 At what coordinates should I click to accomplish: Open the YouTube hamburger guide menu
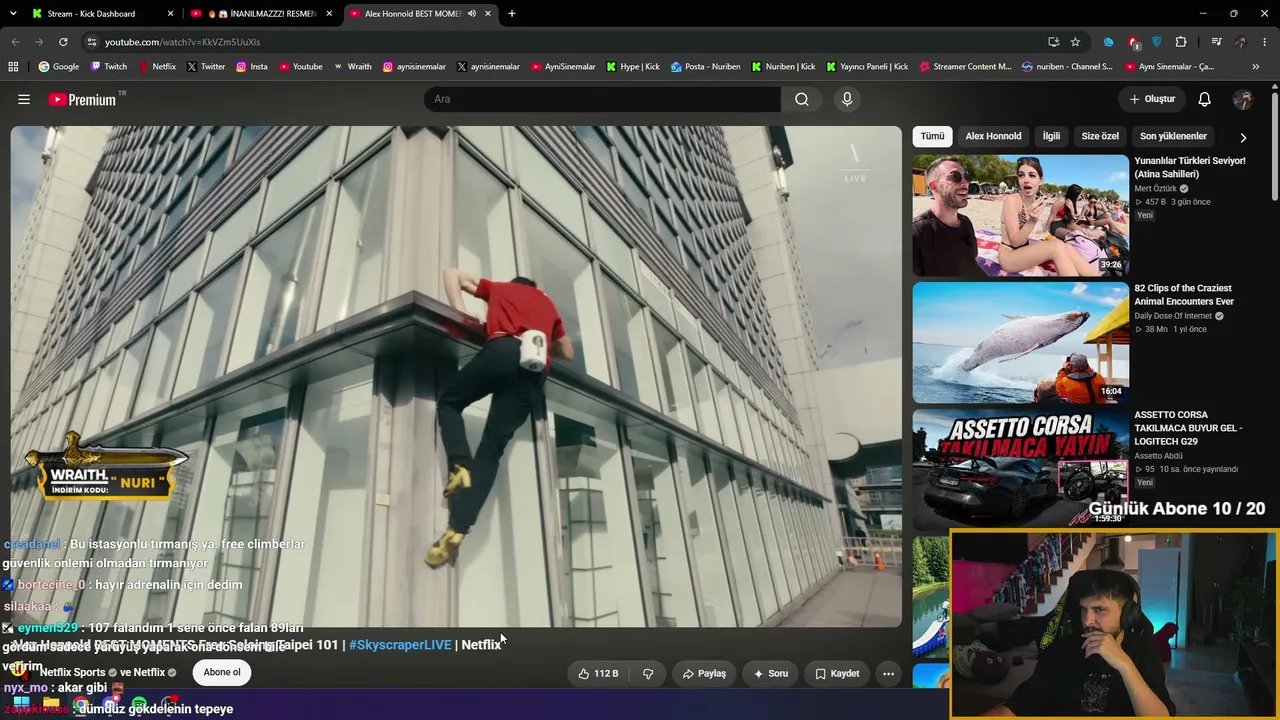tap(24, 99)
